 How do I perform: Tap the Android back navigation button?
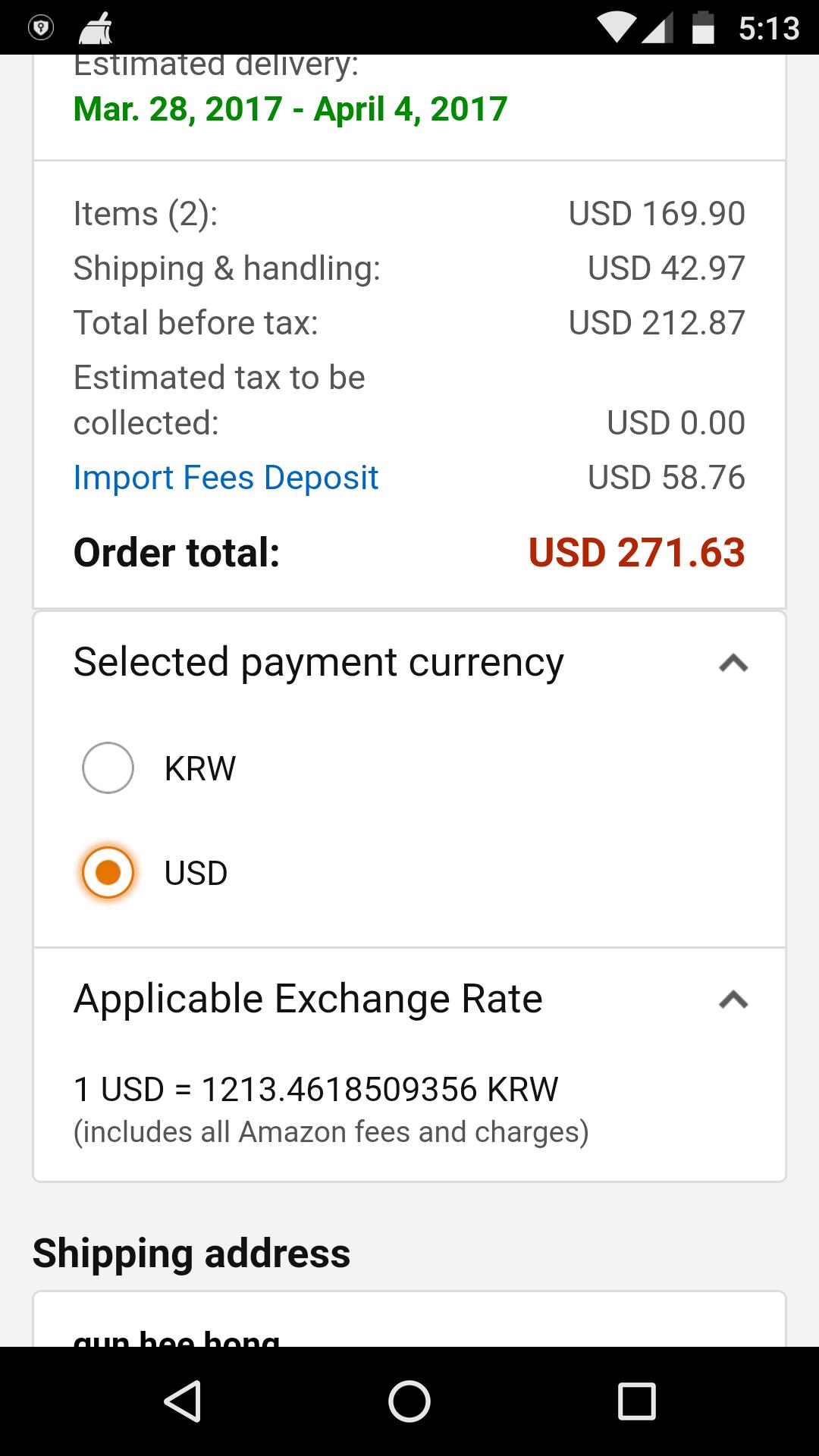point(183,1400)
